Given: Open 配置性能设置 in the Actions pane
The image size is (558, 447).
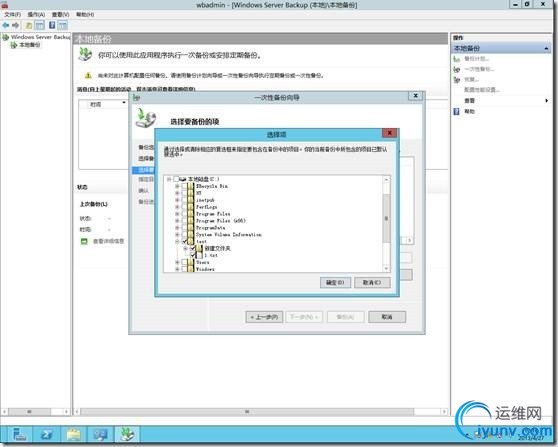Looking at the screenshot, I should tap(482, 90).
